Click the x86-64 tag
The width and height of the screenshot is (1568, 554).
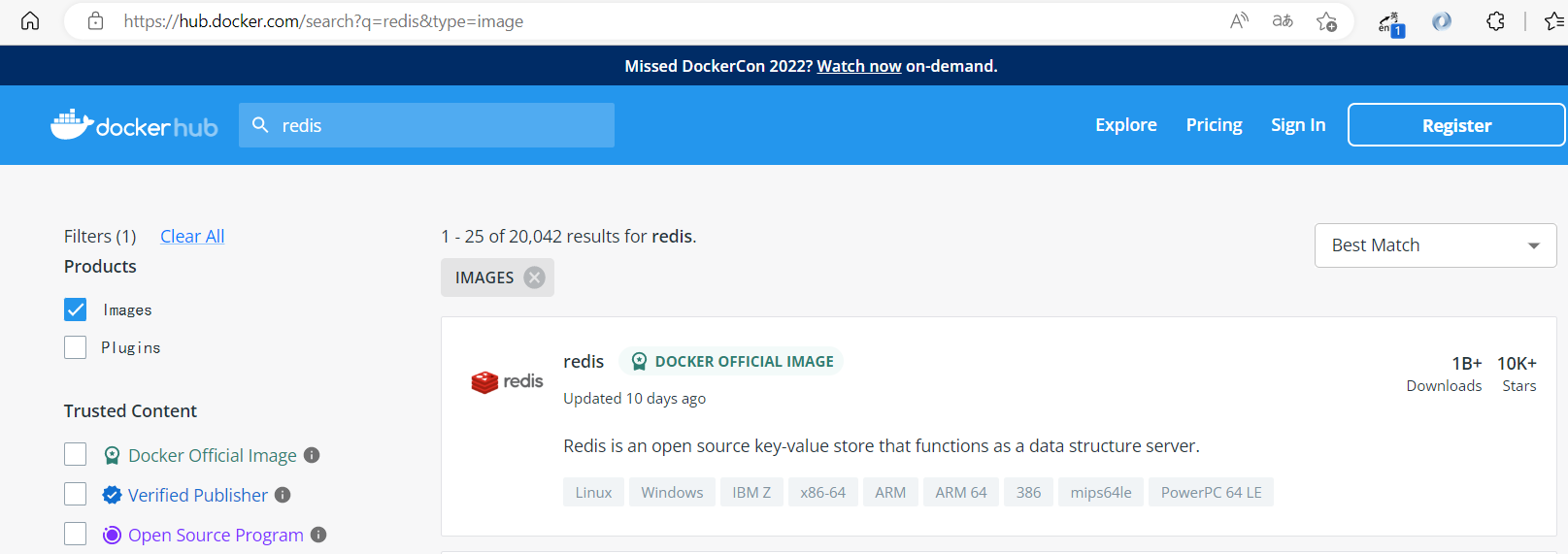coord(822,492)
